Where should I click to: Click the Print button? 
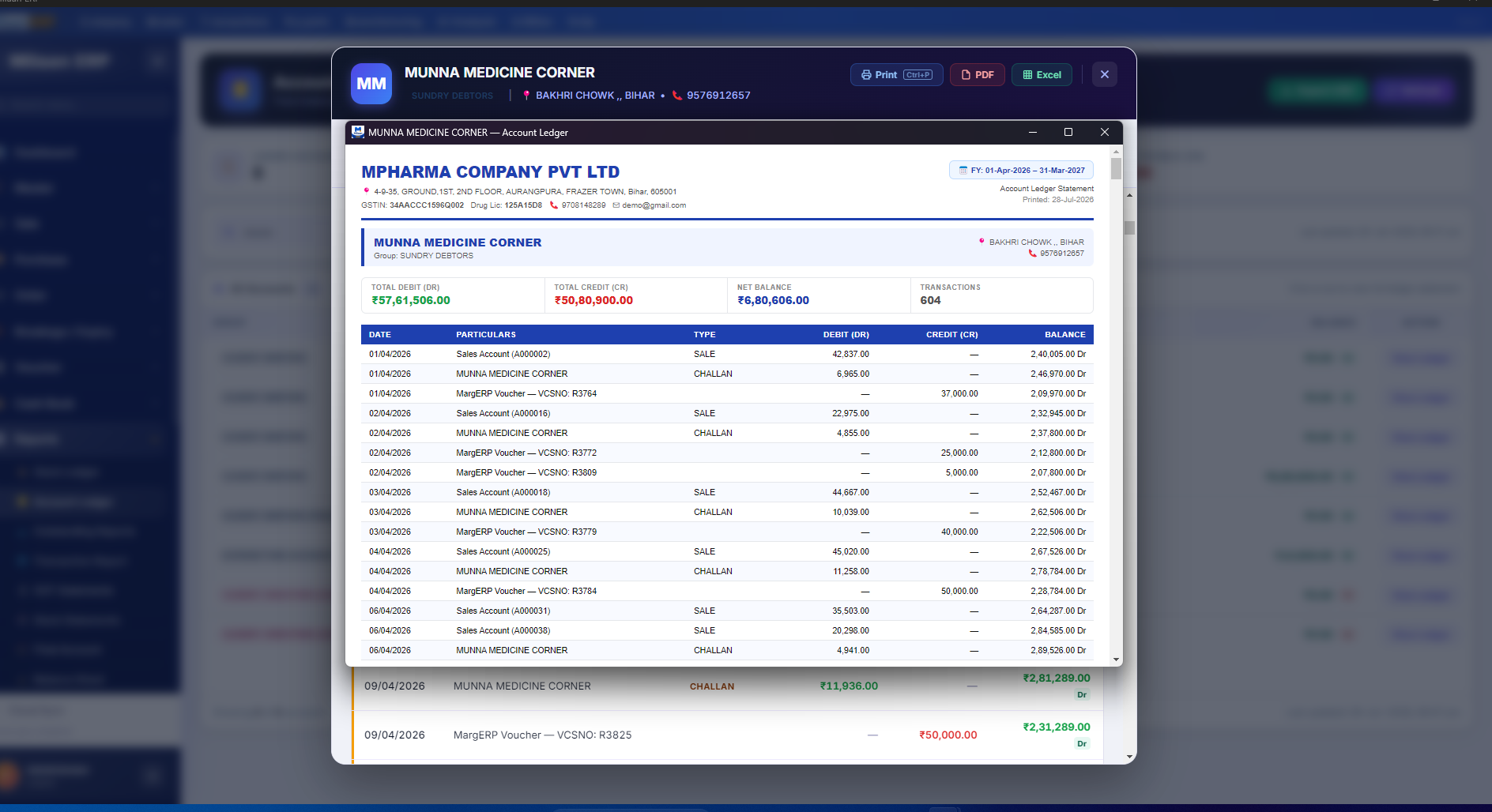[x=896, y=75]
